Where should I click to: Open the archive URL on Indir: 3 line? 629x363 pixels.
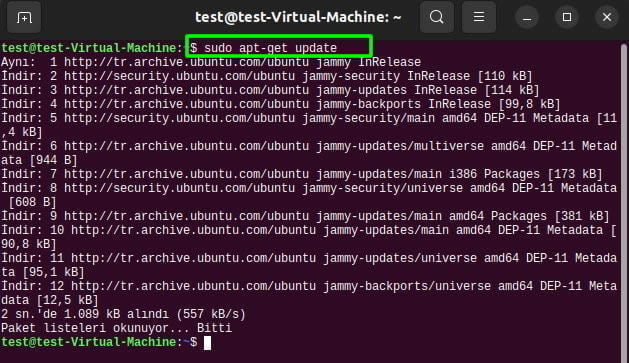[186, 90]
